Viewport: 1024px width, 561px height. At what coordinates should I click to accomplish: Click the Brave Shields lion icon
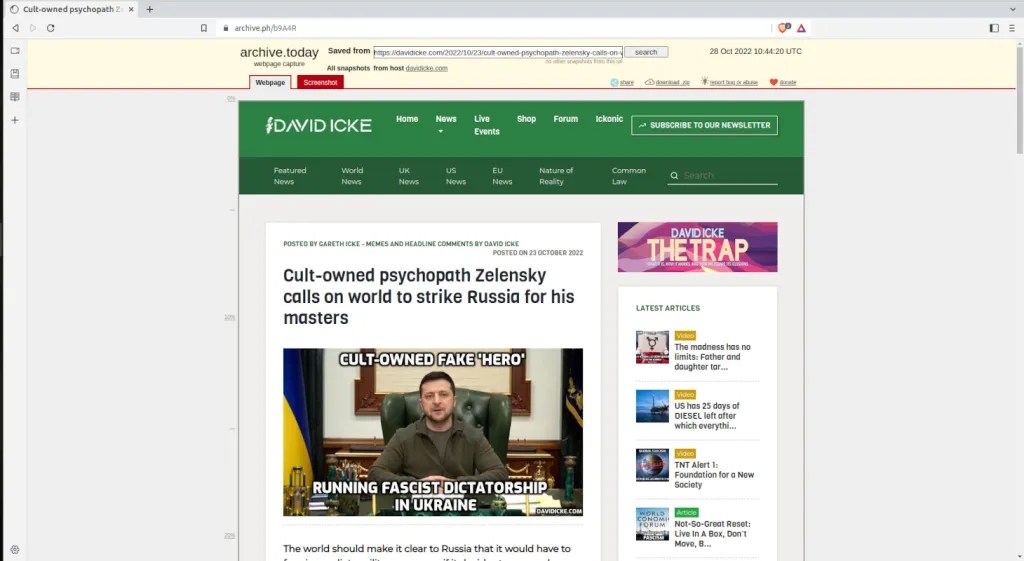tap(784, 28)
